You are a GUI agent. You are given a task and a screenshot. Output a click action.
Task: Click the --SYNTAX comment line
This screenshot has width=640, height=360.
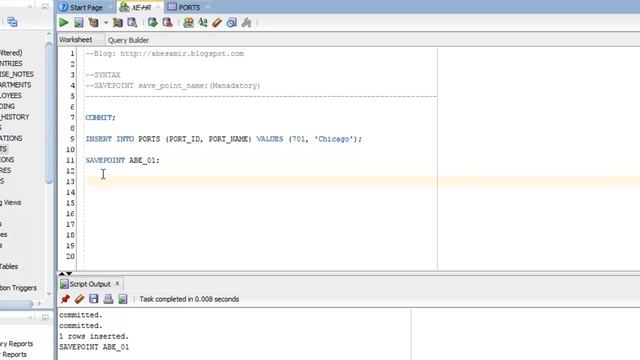(103, 75)
